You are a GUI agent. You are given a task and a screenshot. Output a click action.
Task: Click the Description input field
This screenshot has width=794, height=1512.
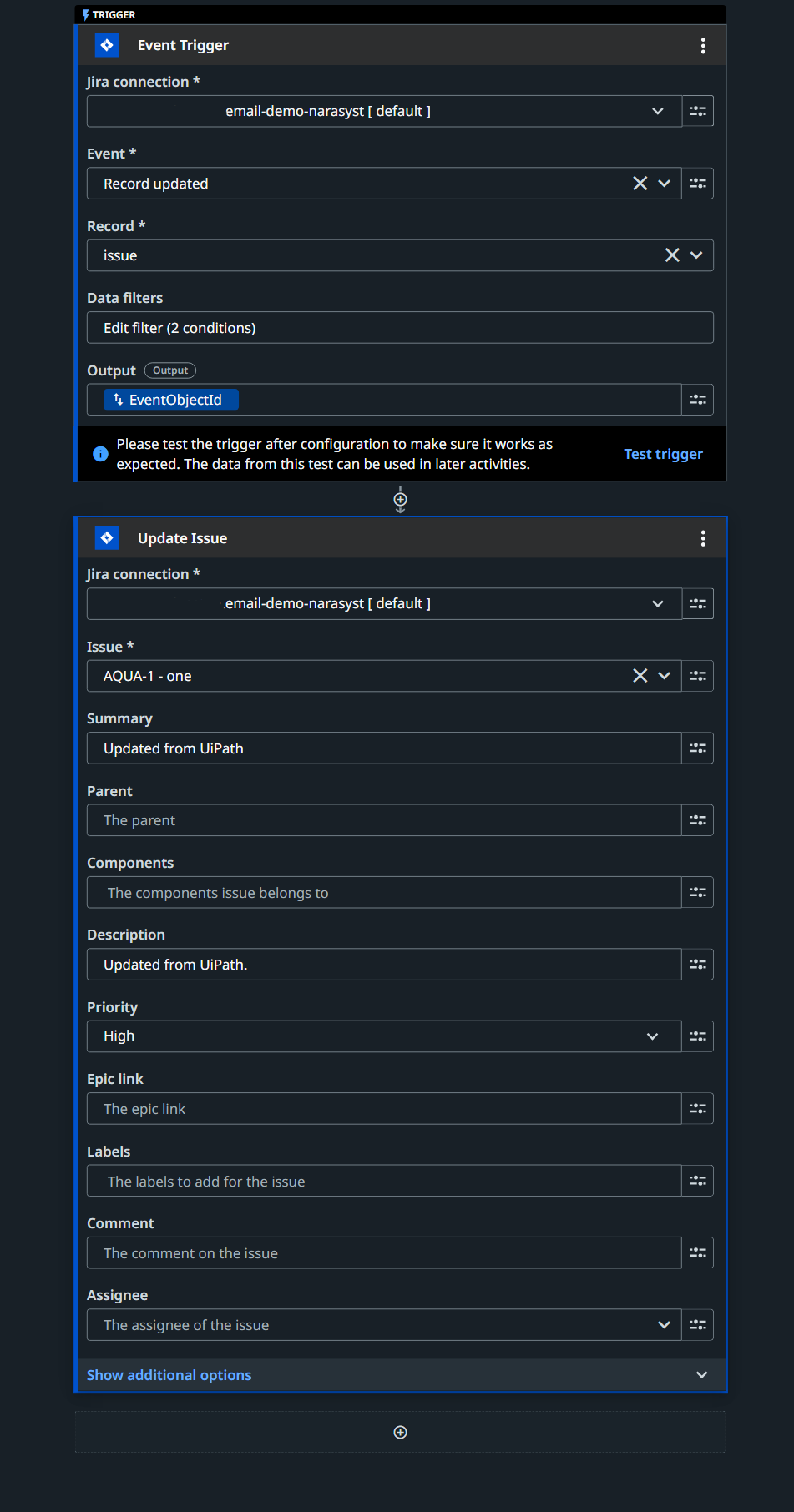click(384, 965)
